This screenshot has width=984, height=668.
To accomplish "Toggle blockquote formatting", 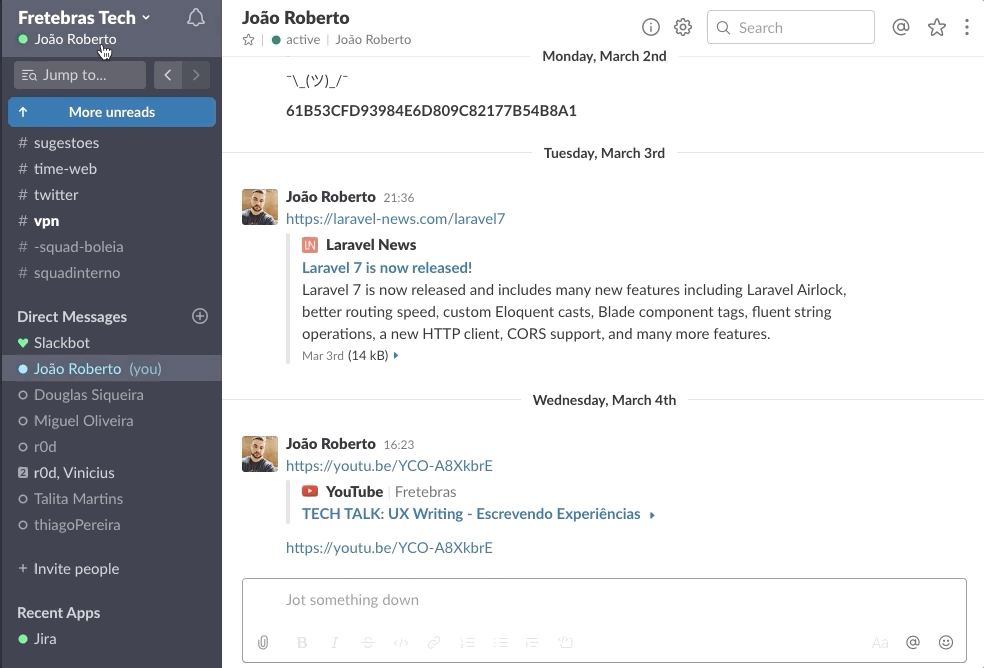I will (532, 642).
